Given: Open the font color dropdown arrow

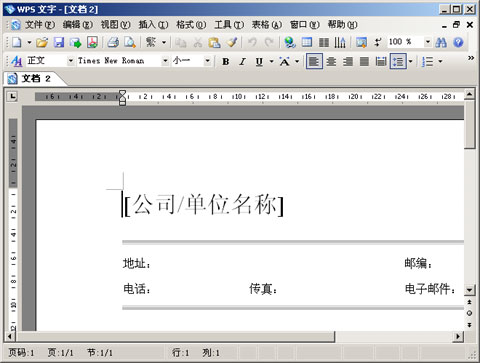Looking at the screenshot, I should pyautogui.click(x=297, y=61).
